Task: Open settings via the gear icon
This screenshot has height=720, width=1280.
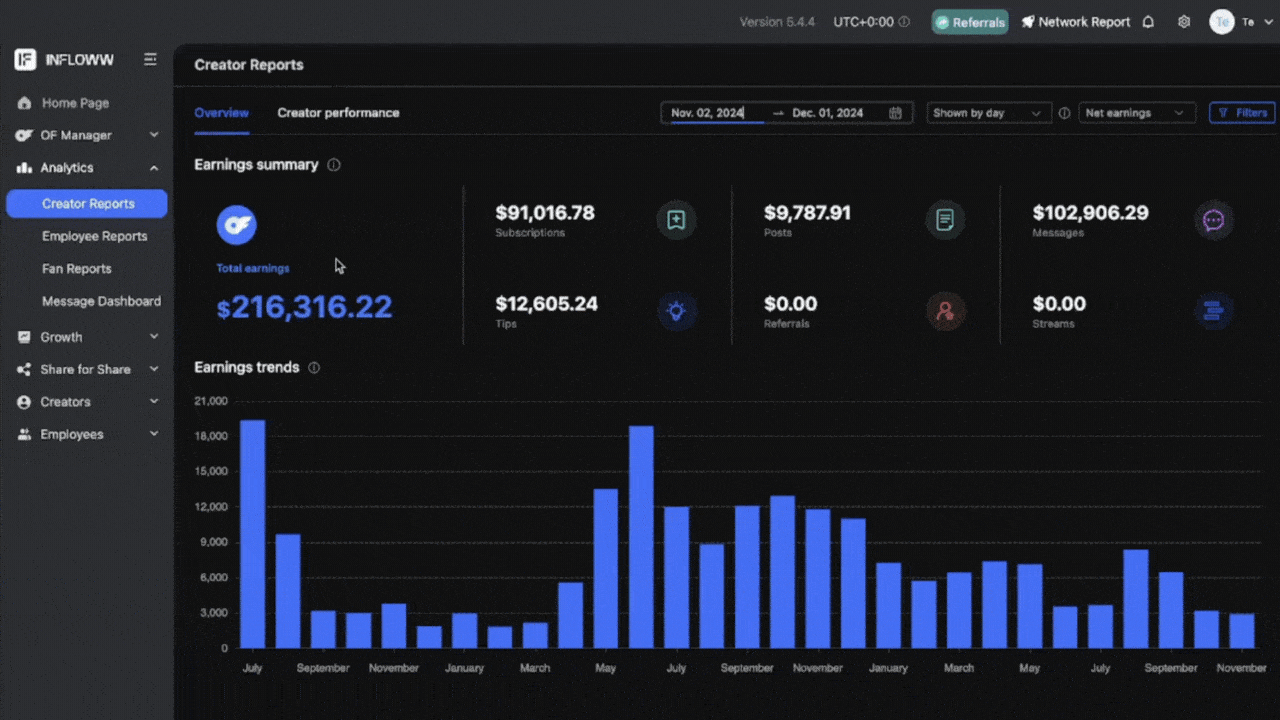Action: 1184,22
